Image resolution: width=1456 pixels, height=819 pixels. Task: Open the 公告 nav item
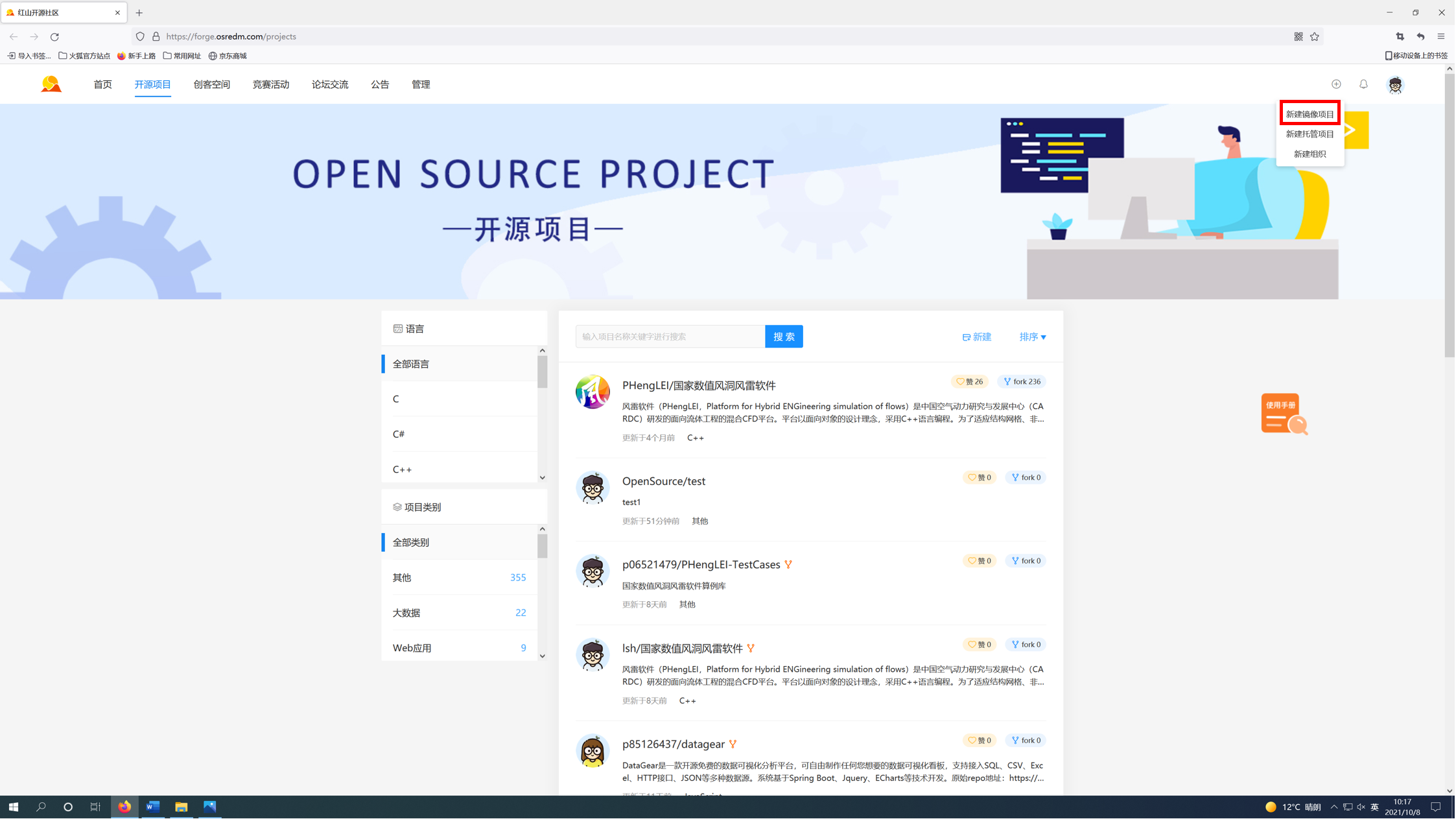(x=380, y=85)
